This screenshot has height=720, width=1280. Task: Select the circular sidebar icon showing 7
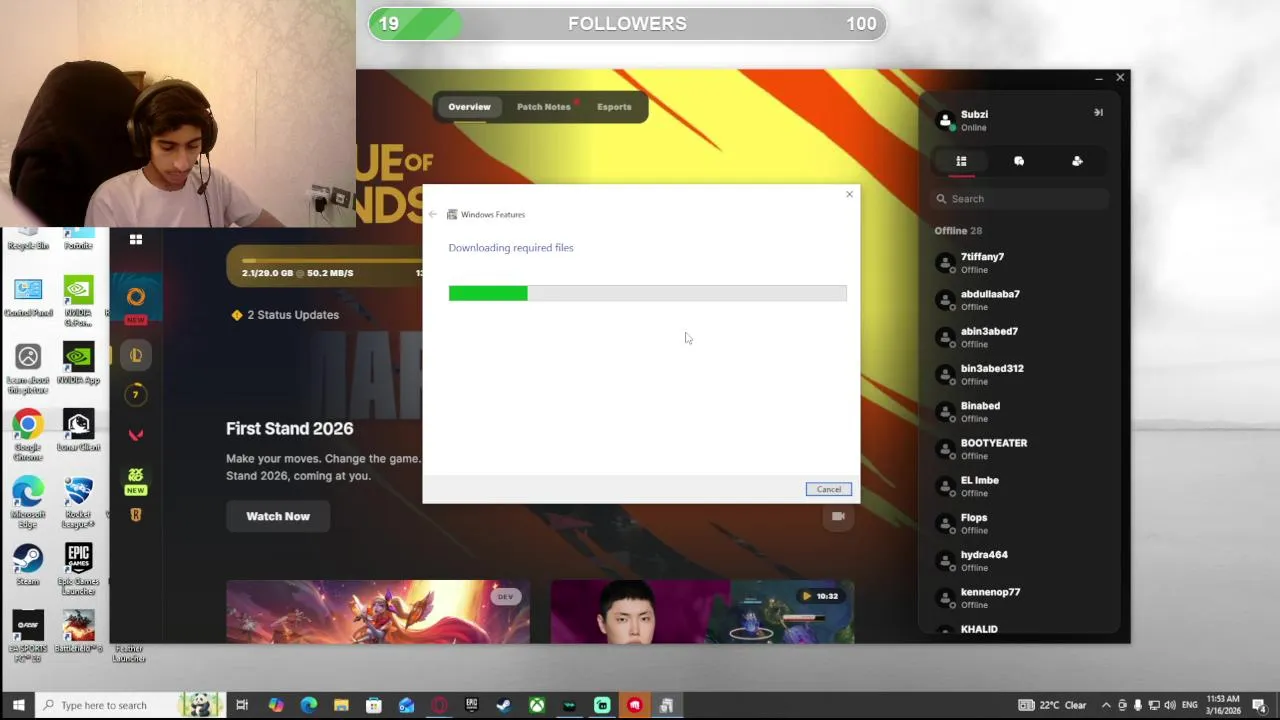tap(136, 395)
